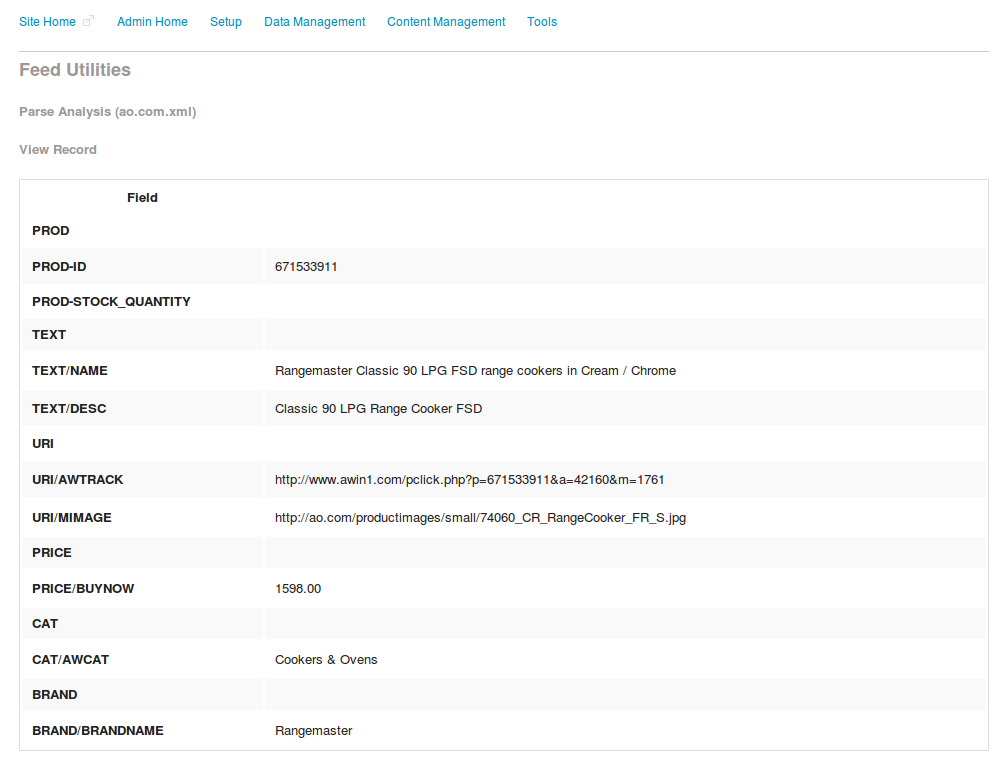1008x771 pixels.
Task: Select the URI/MIMAGE field label
Action: [72, 518]
